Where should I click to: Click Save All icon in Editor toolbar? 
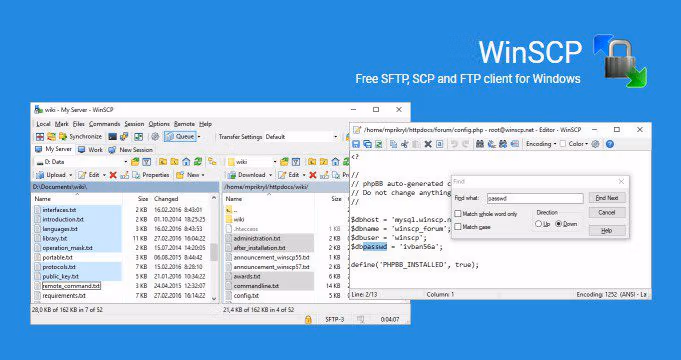367,144
